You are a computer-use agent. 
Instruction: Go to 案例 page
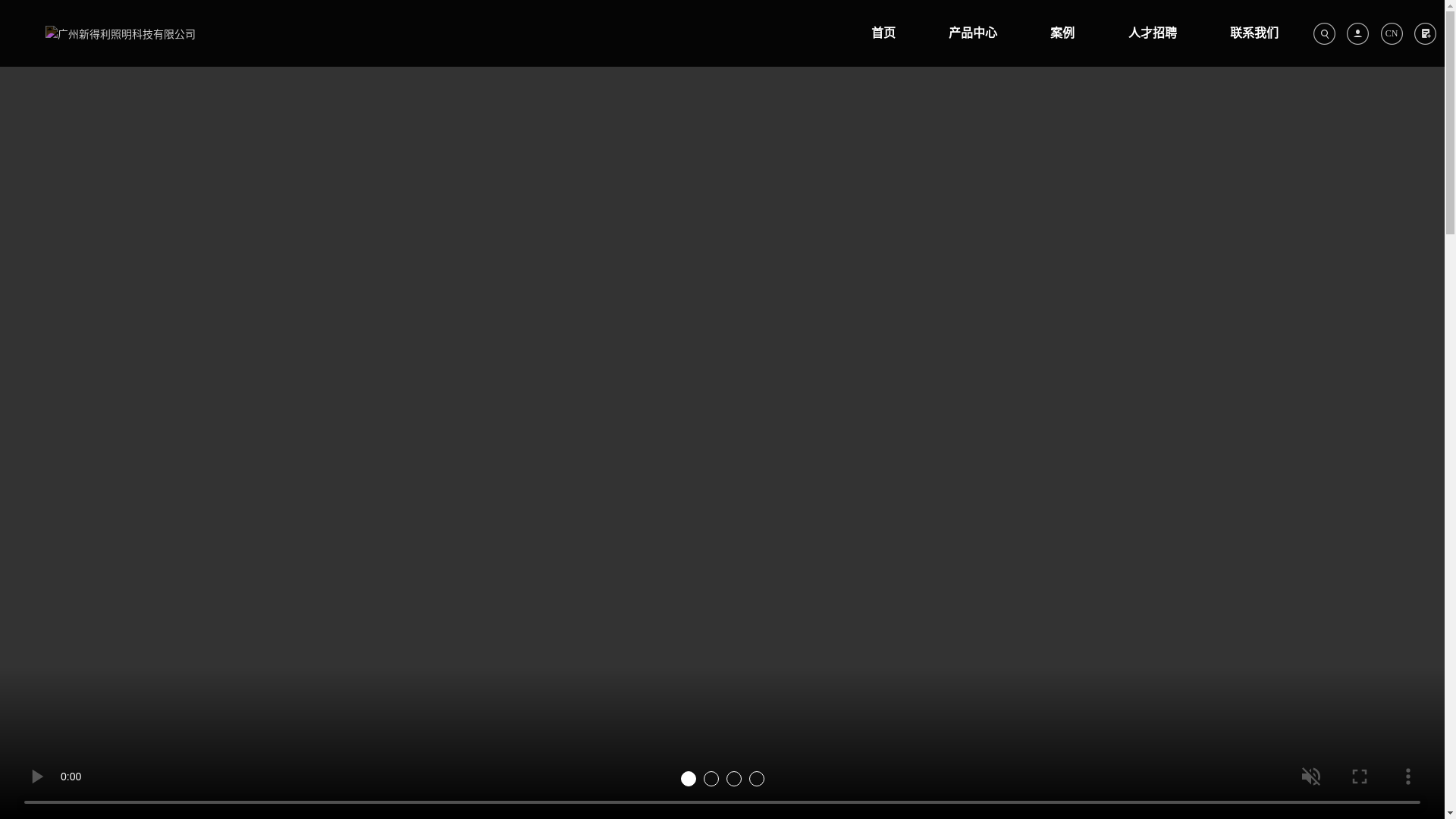click(1062, 33)
